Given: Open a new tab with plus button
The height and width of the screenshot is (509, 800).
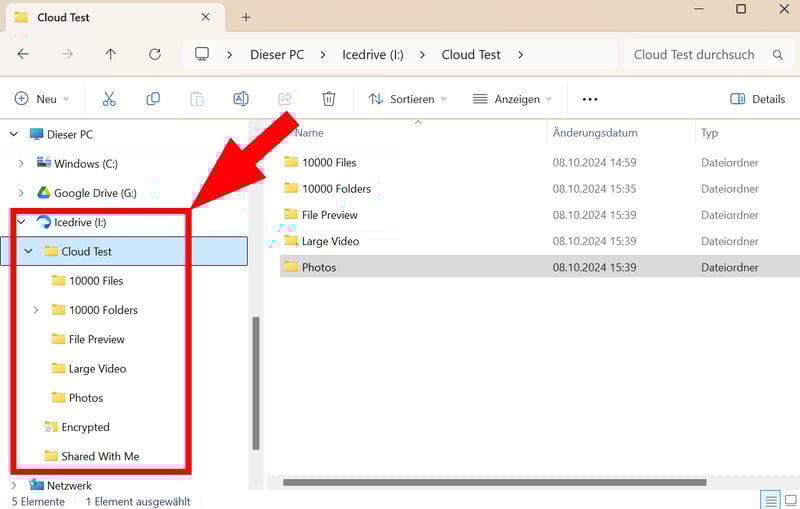Looking at the screenshot, I should coord(246,17).
